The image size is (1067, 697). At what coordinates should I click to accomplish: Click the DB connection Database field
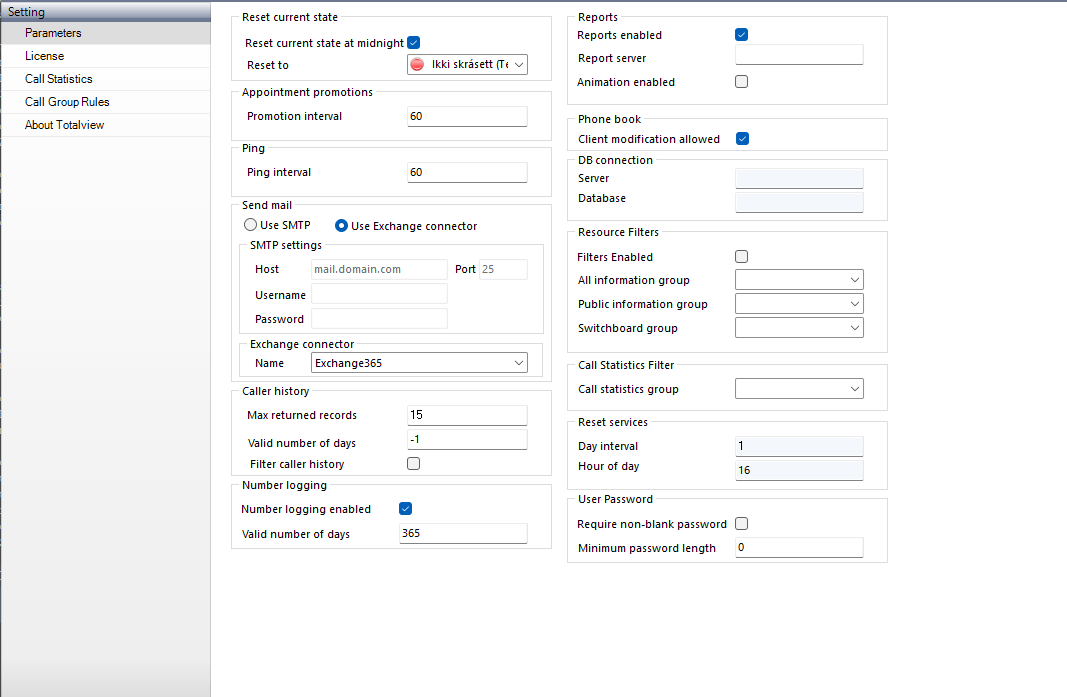800,202
